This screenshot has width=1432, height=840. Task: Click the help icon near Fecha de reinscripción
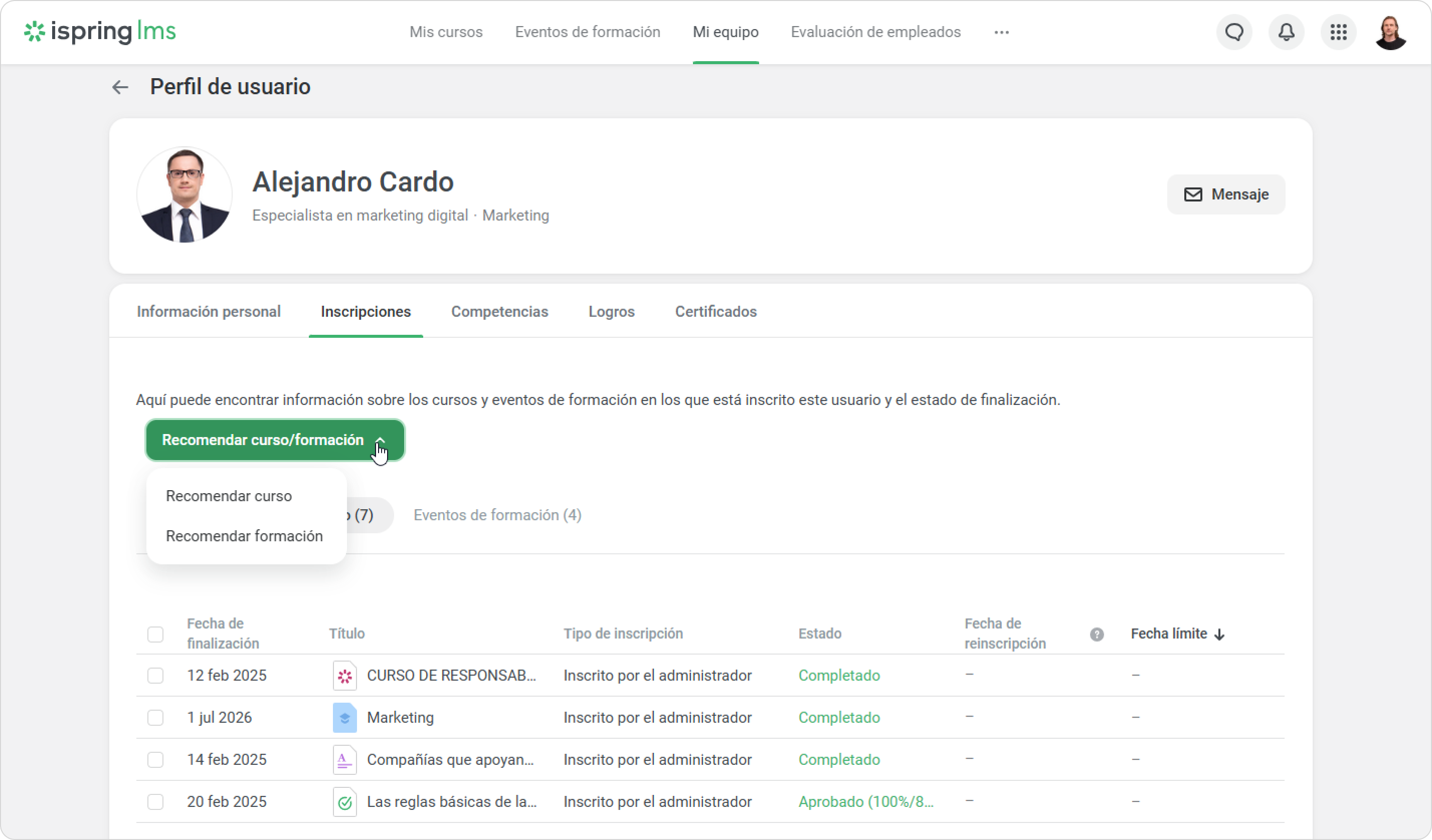(x=1097, y=635)
